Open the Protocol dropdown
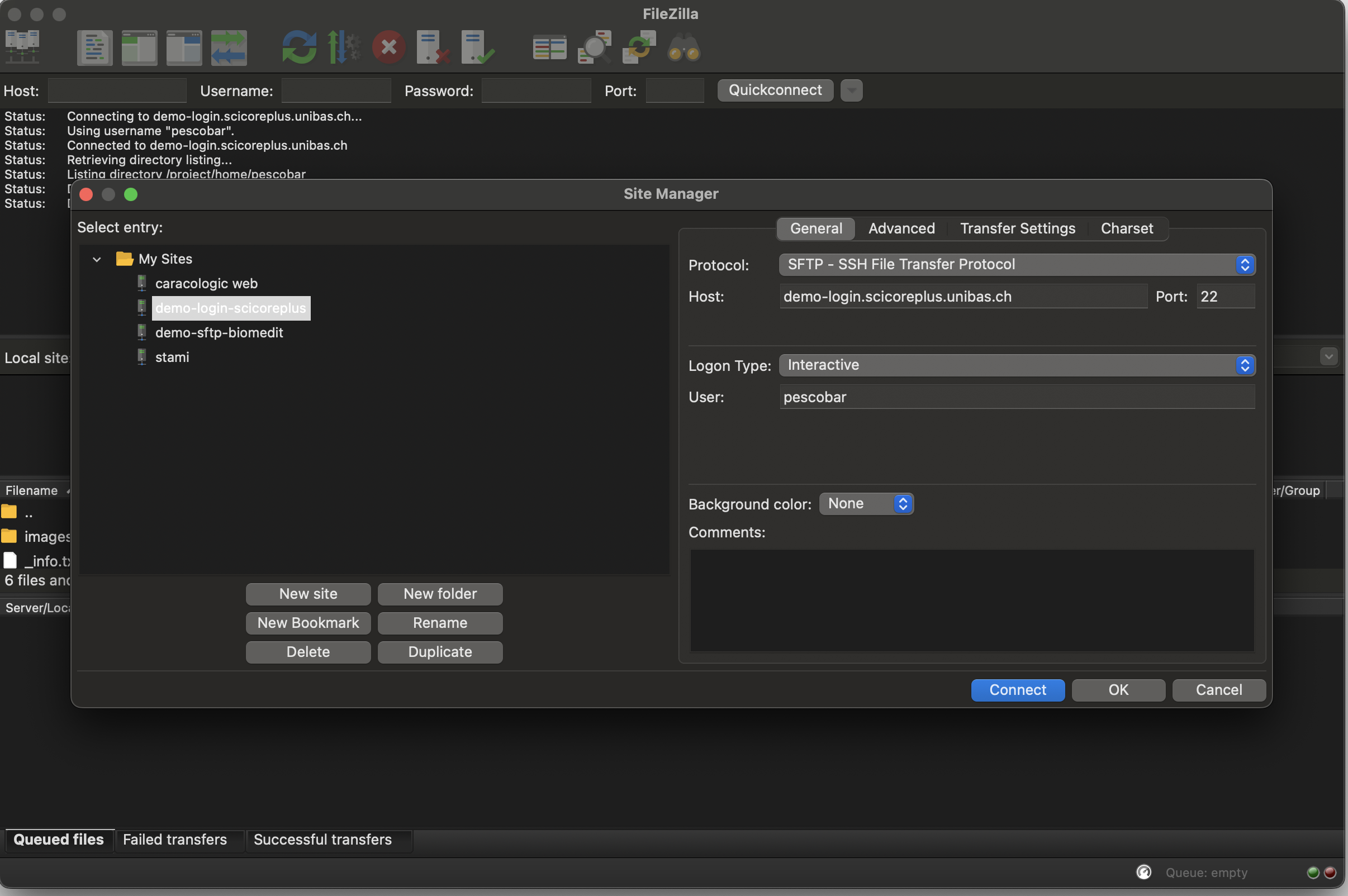 pyautogui.click(x=1017, y=265)
